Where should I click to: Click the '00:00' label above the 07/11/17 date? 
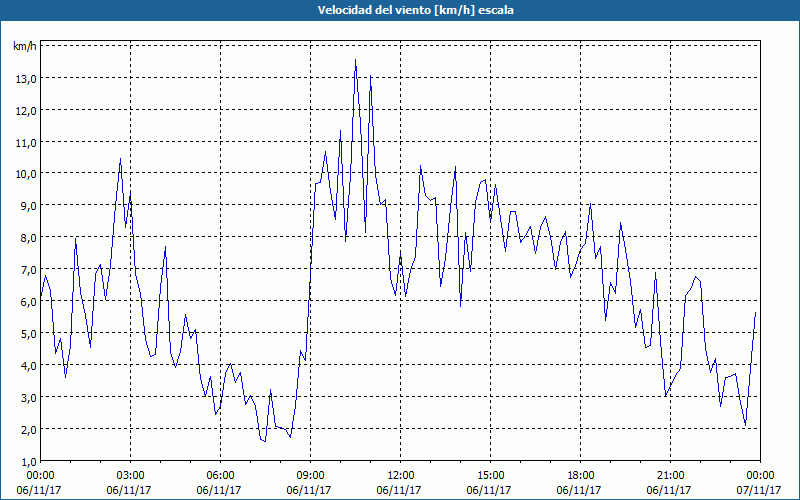click(x=760, y=476)
